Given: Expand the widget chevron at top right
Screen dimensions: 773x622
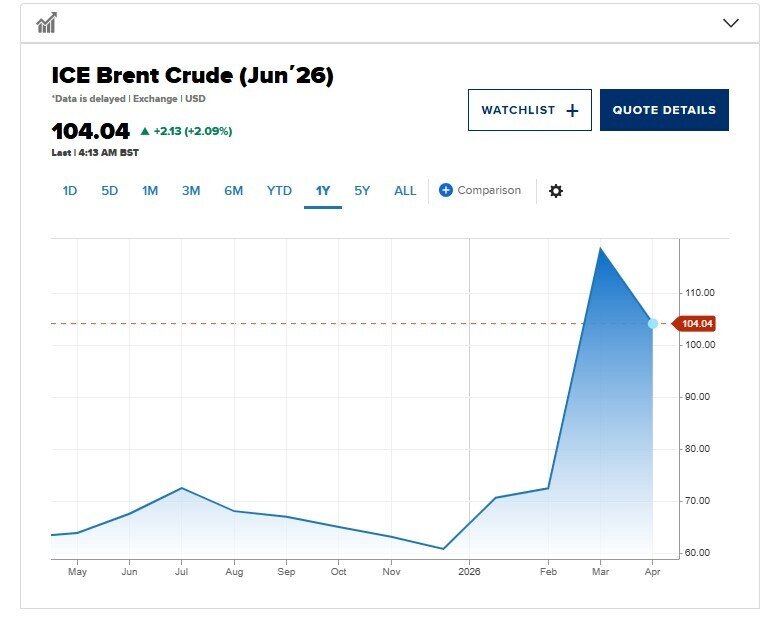Looking at the screenshot, I should [730, 23].
